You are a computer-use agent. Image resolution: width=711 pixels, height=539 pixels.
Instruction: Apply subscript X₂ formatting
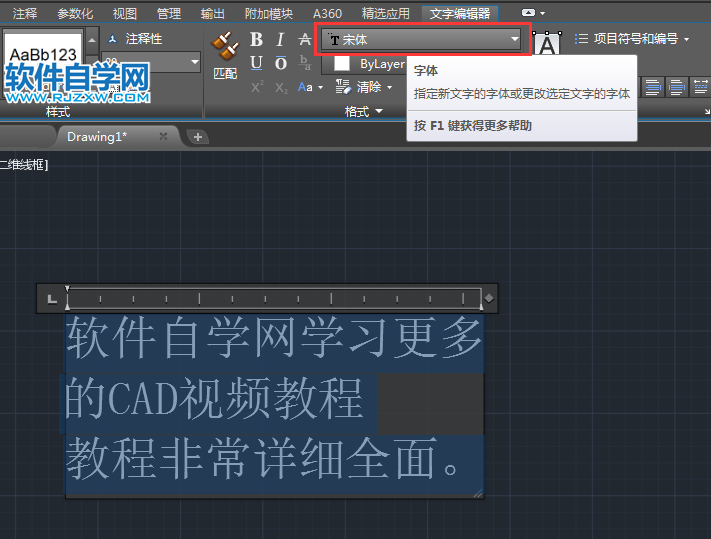pyautogui.click(x=281, y=87)
